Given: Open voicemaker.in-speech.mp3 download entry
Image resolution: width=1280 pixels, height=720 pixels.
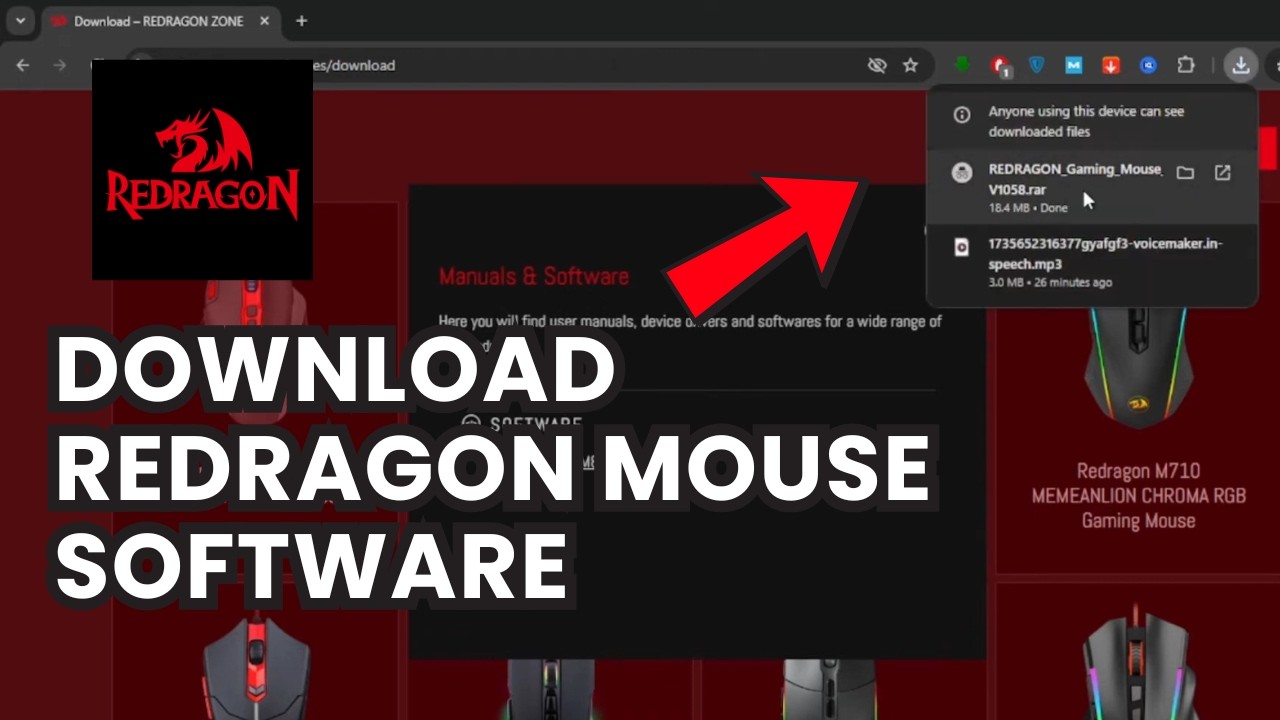Looking at the screenshot, I should [1092, 262].
